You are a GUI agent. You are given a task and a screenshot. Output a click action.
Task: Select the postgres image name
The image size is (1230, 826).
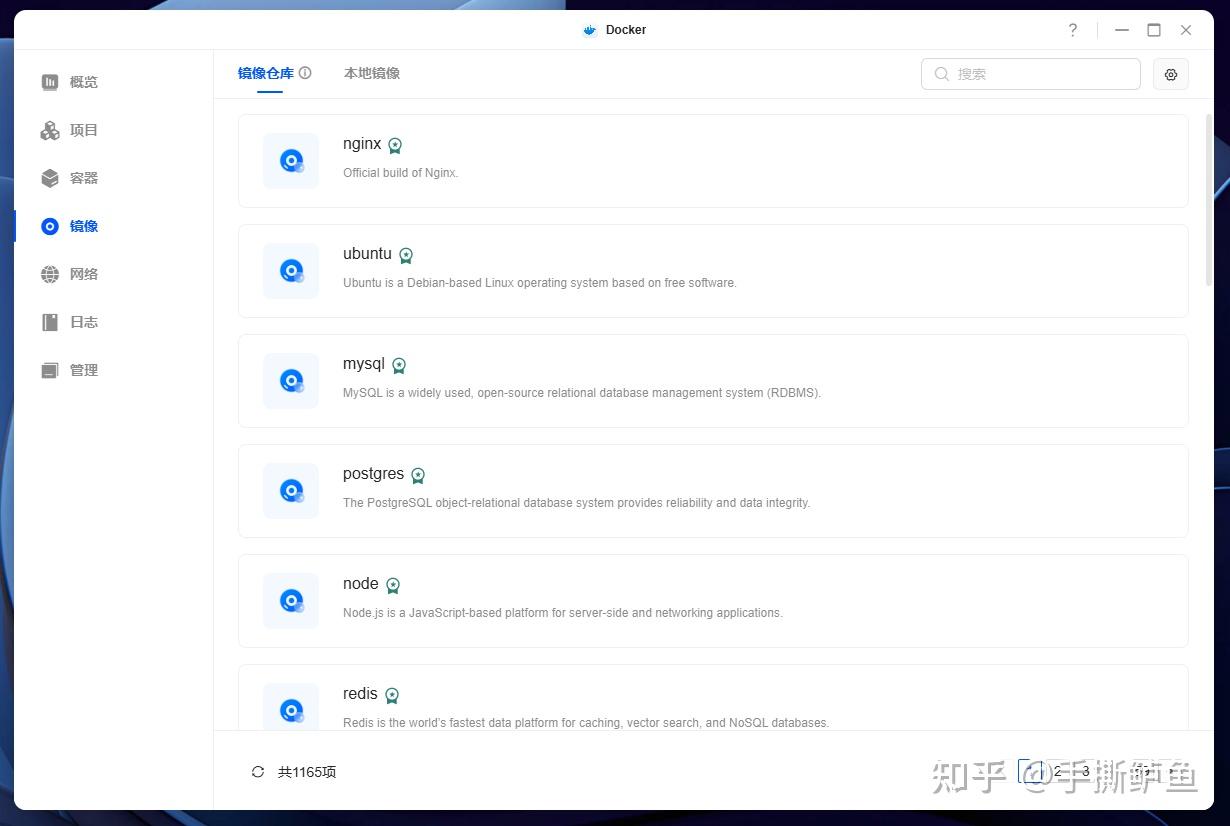point(373,474)
